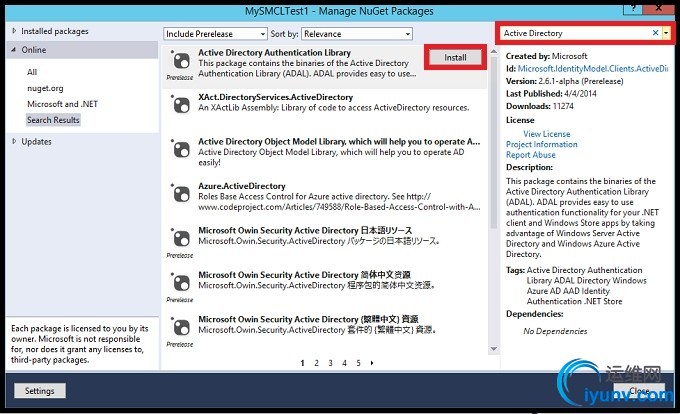
Task: Select the XAct.DirectoryServices.ActiveDirectory package title
Action: 275,97
